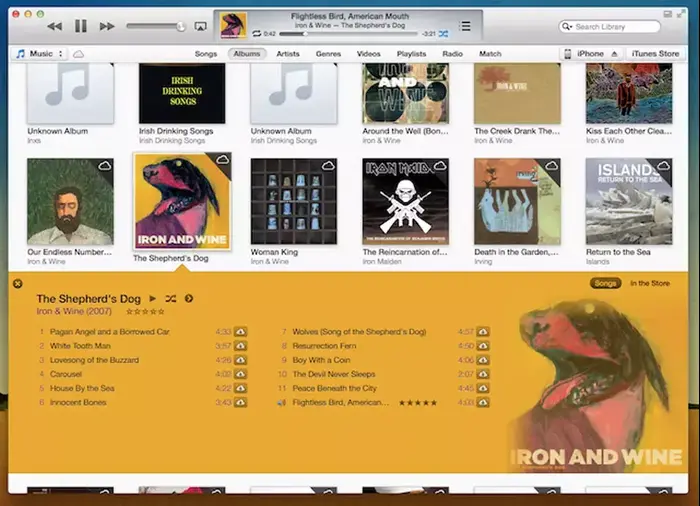Toggle the mini player window icon
Screen dimensions: 700x506
[667, 14]
